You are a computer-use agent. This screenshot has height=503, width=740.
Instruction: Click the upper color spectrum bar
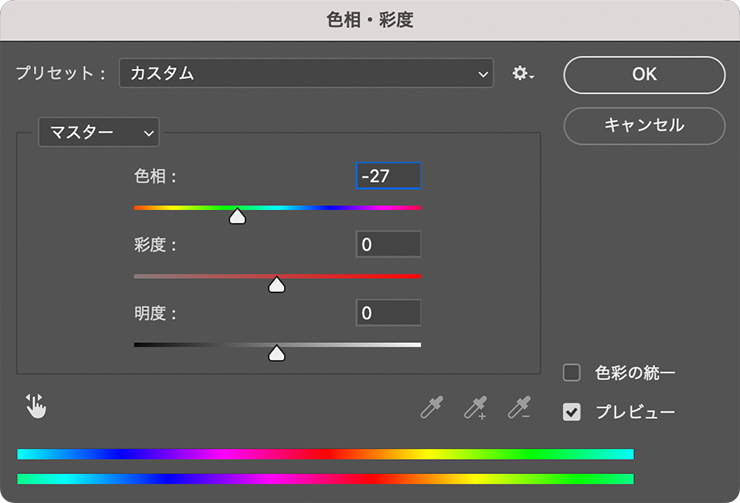click(x=325, y=454)
